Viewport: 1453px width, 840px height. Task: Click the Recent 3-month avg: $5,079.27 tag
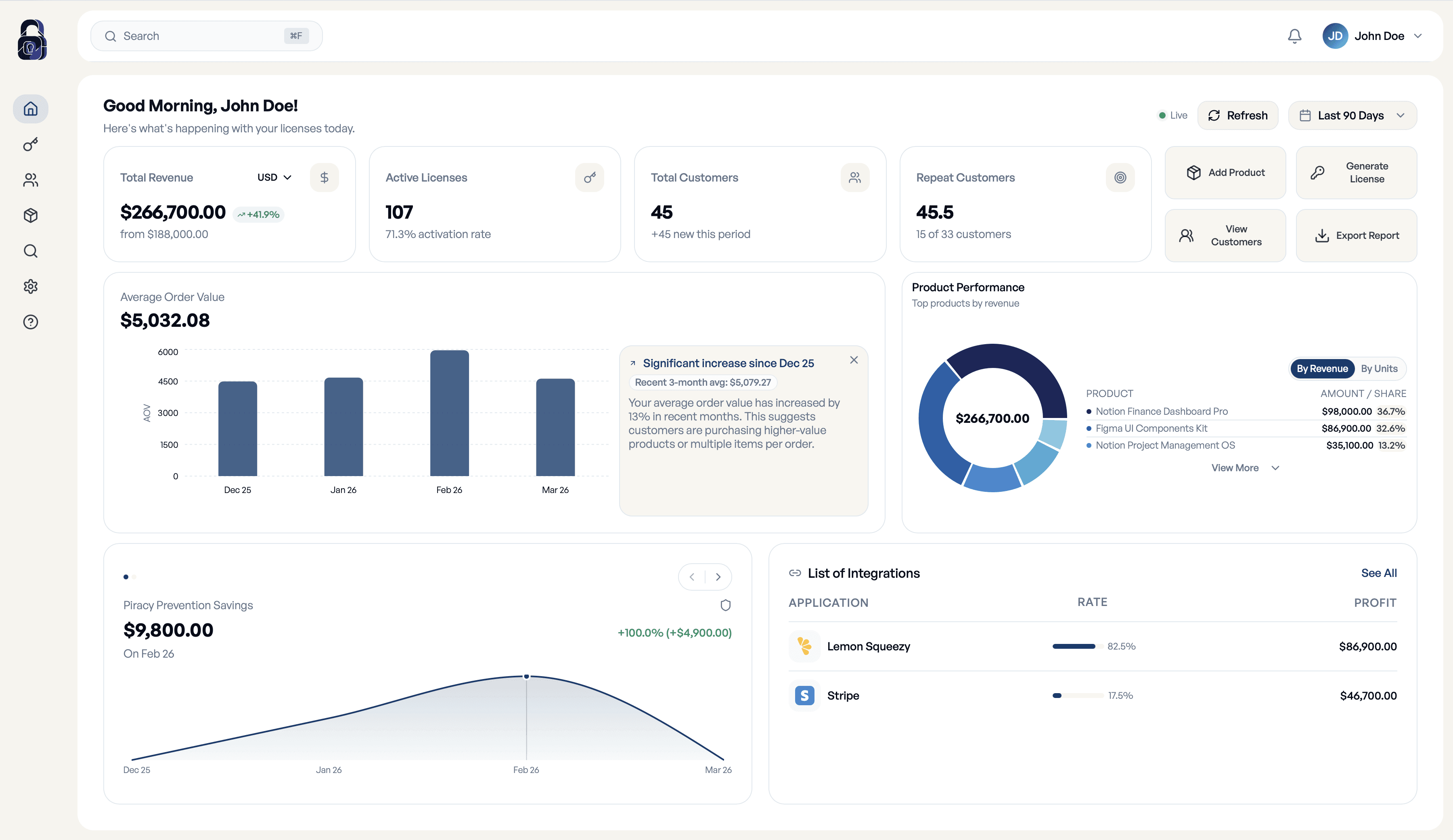click(703, 382)
